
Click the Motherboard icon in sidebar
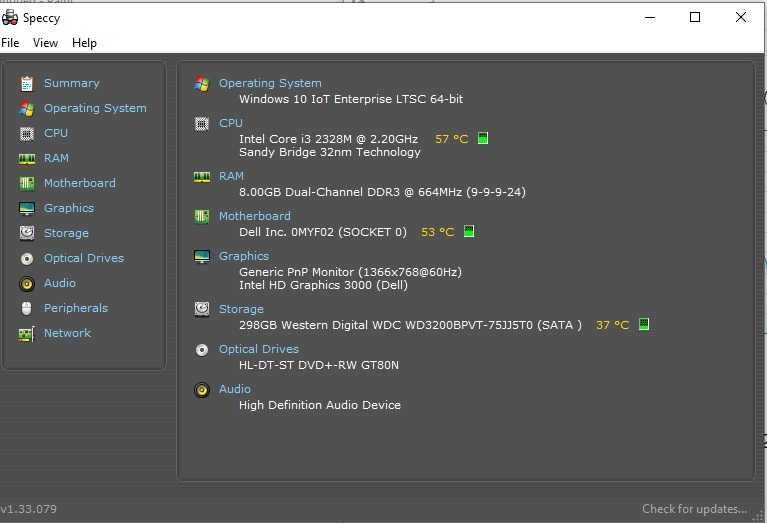click(x=27, y=183)
